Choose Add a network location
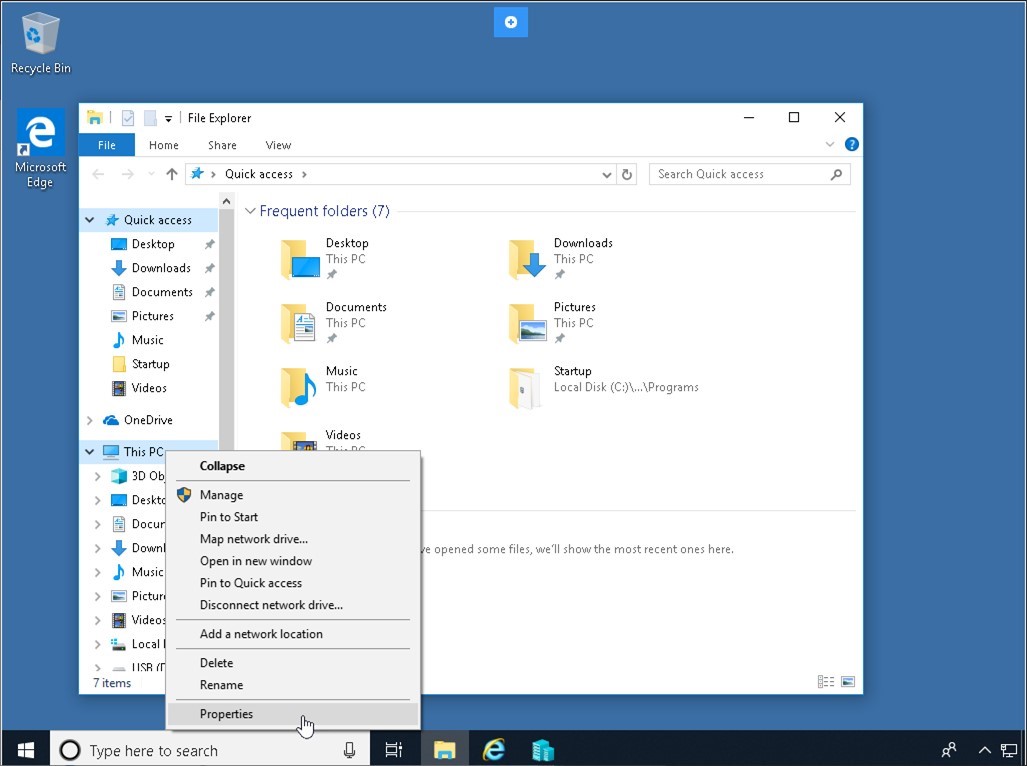 tap(293, 634)
